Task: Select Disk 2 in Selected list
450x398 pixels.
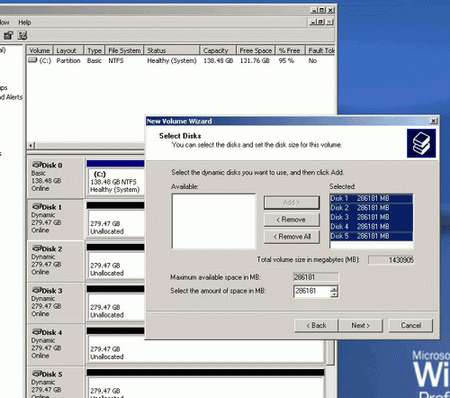Action: tap(371, 208)
